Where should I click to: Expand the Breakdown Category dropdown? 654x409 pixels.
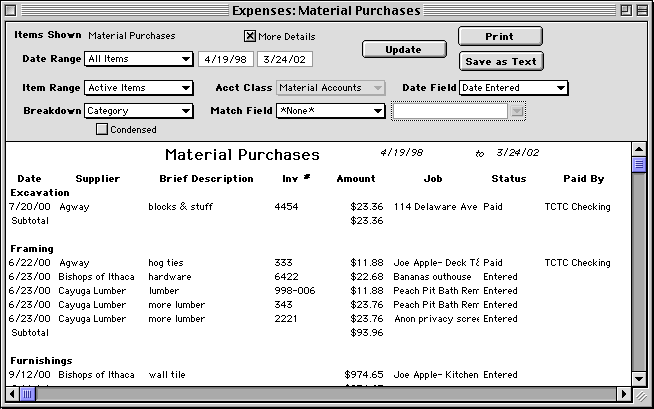[139, 110]
